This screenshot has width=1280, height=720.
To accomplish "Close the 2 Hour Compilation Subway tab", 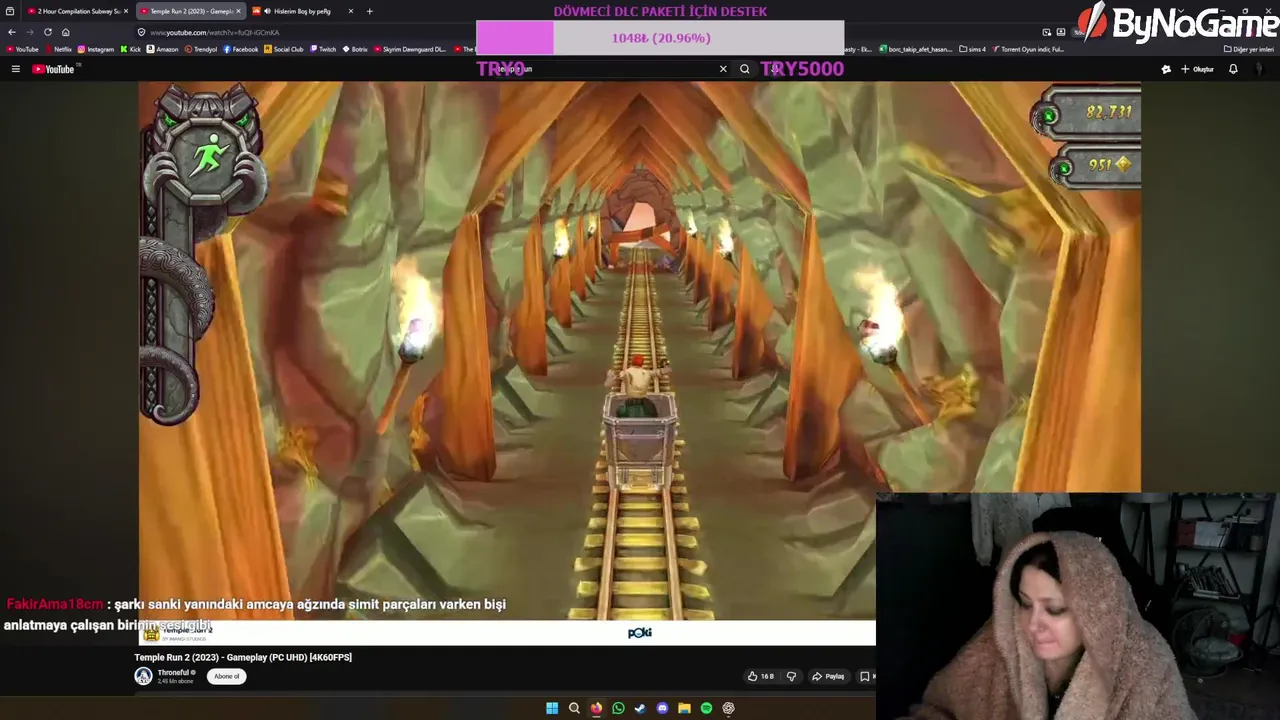I will (x=126, y=11).
